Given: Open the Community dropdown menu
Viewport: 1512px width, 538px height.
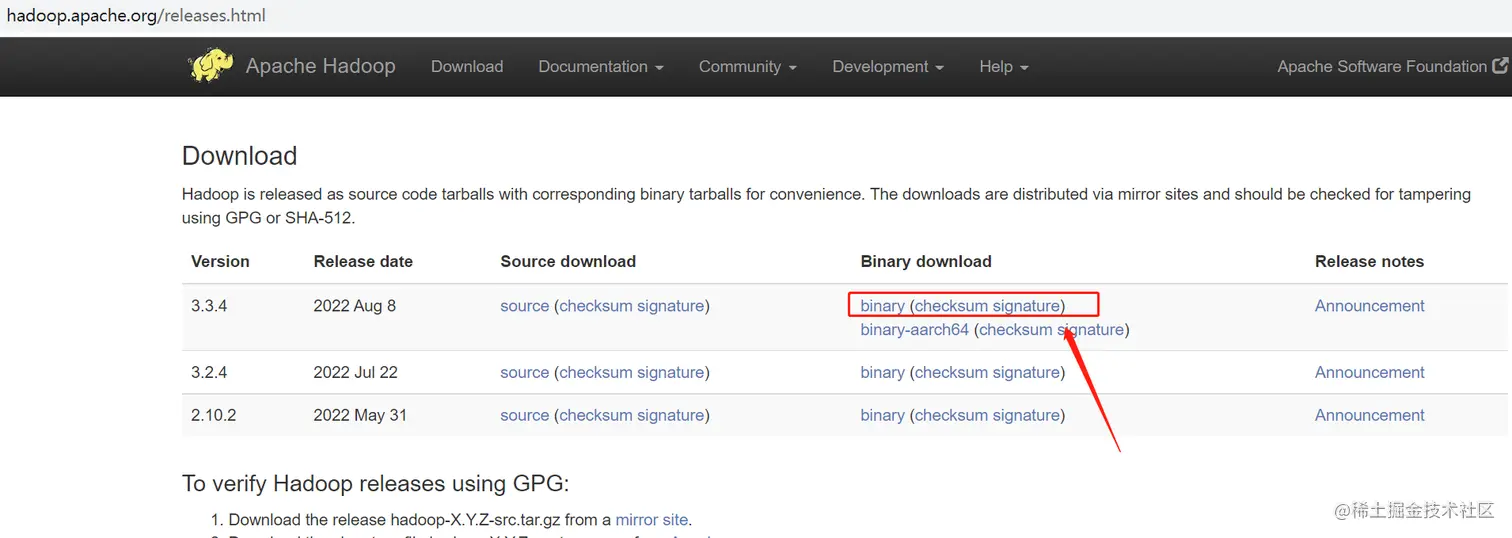Looking at the screenshot, I should (x=747, y=67).
